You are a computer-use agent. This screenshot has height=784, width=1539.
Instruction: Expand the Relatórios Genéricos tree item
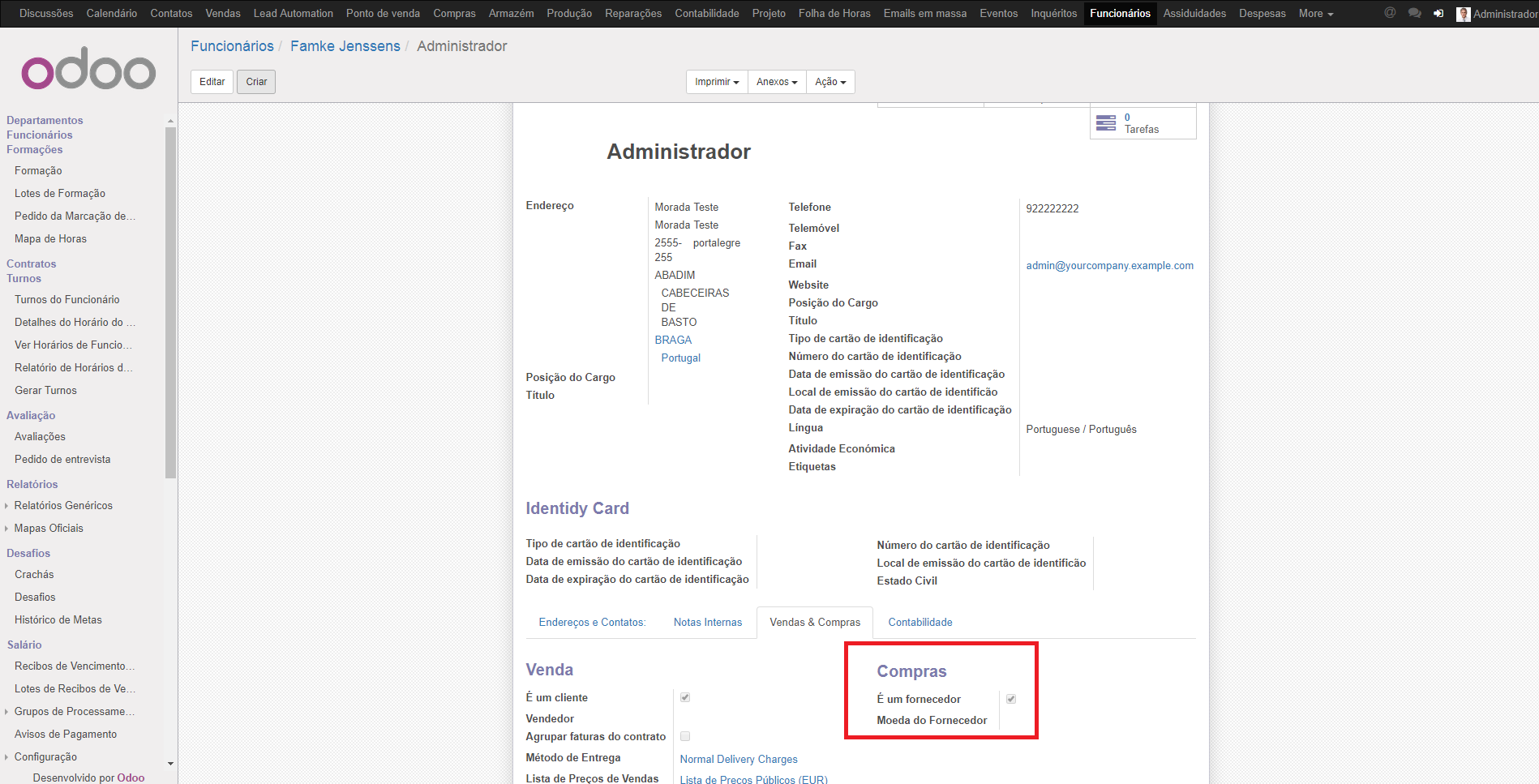click(6, 506)
